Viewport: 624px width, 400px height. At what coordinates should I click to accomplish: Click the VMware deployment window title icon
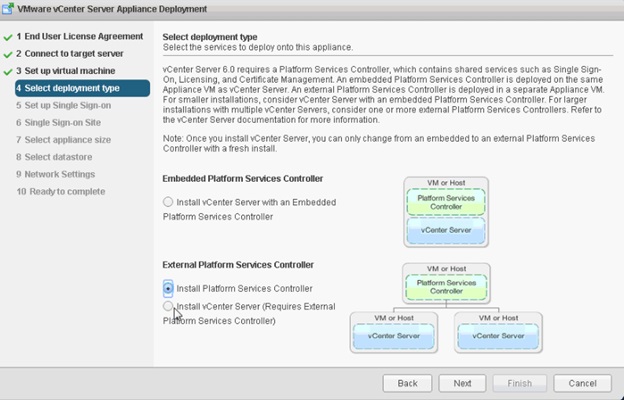point(8,8)
